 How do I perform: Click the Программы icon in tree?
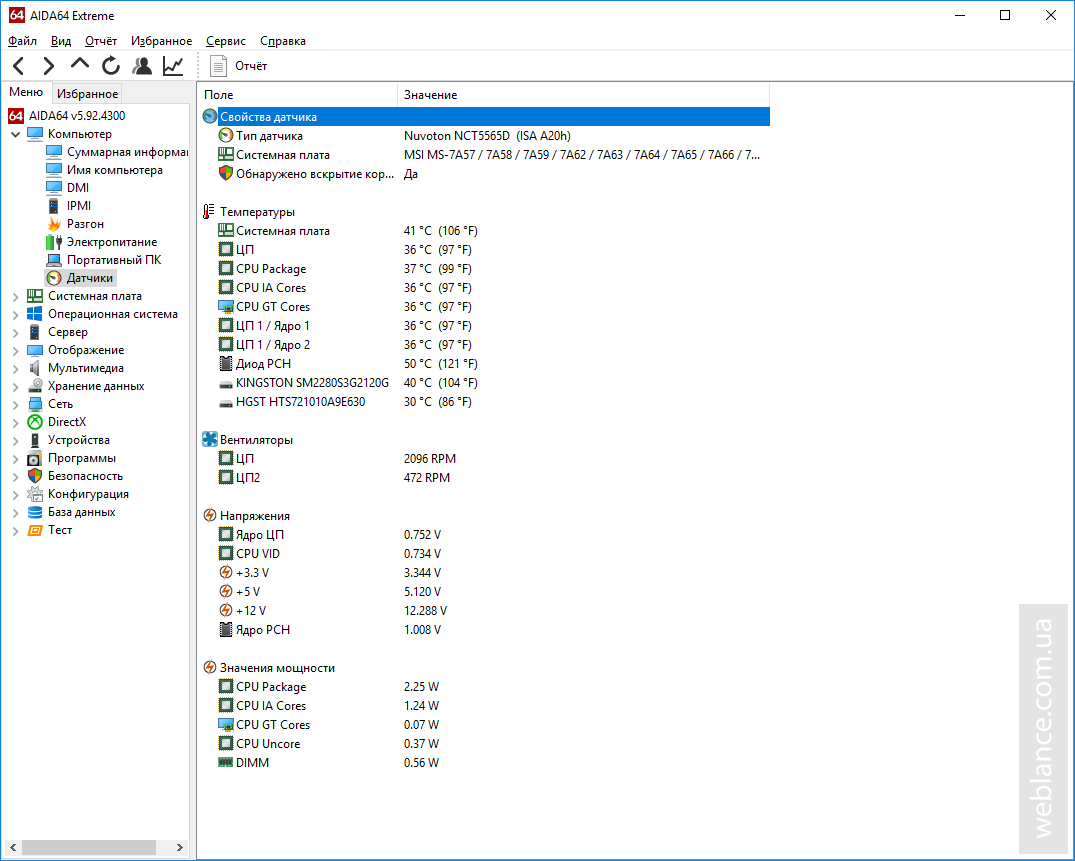tap(35, 458)
